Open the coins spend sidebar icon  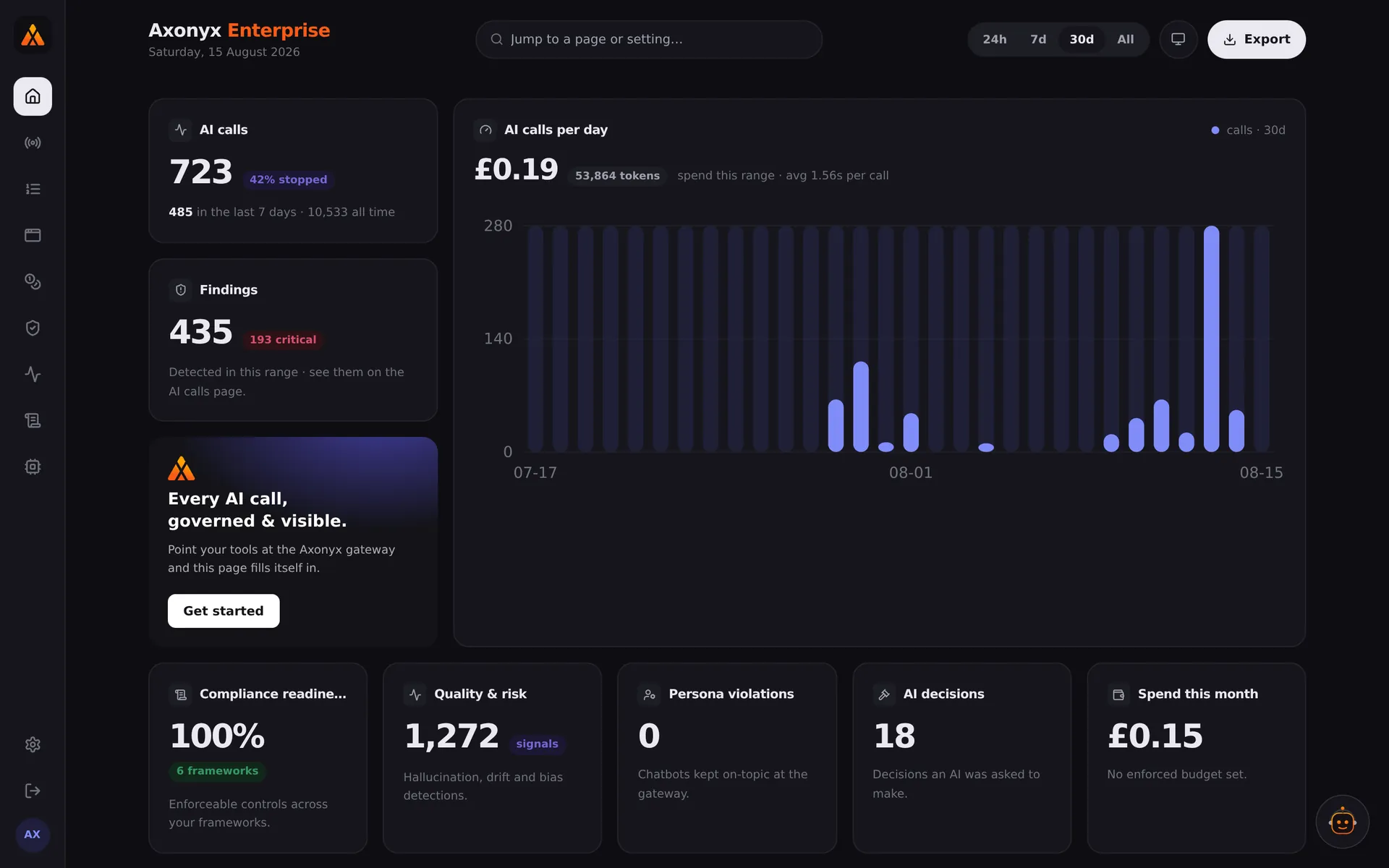click(x=33, y=281)
